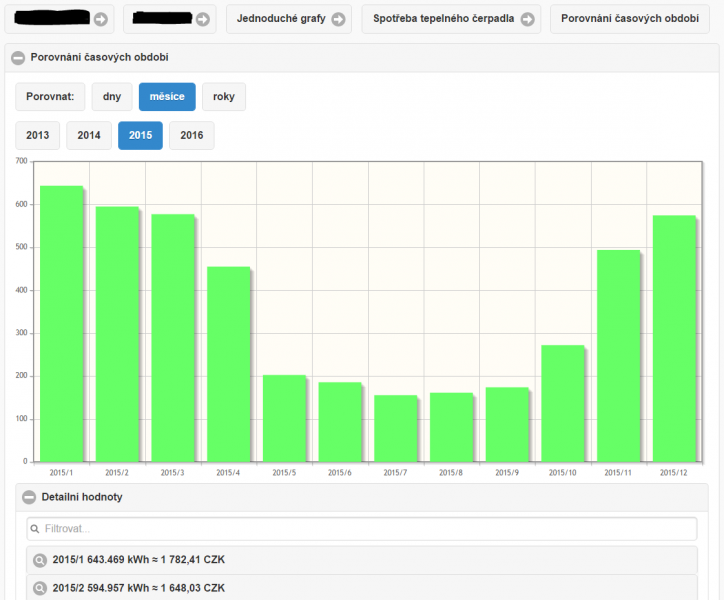This screenshot has height=600, width=724.
Task: Collapse Porovnání časových období panel minus icon
Action: pyautogui.click(x=18, y=58)
